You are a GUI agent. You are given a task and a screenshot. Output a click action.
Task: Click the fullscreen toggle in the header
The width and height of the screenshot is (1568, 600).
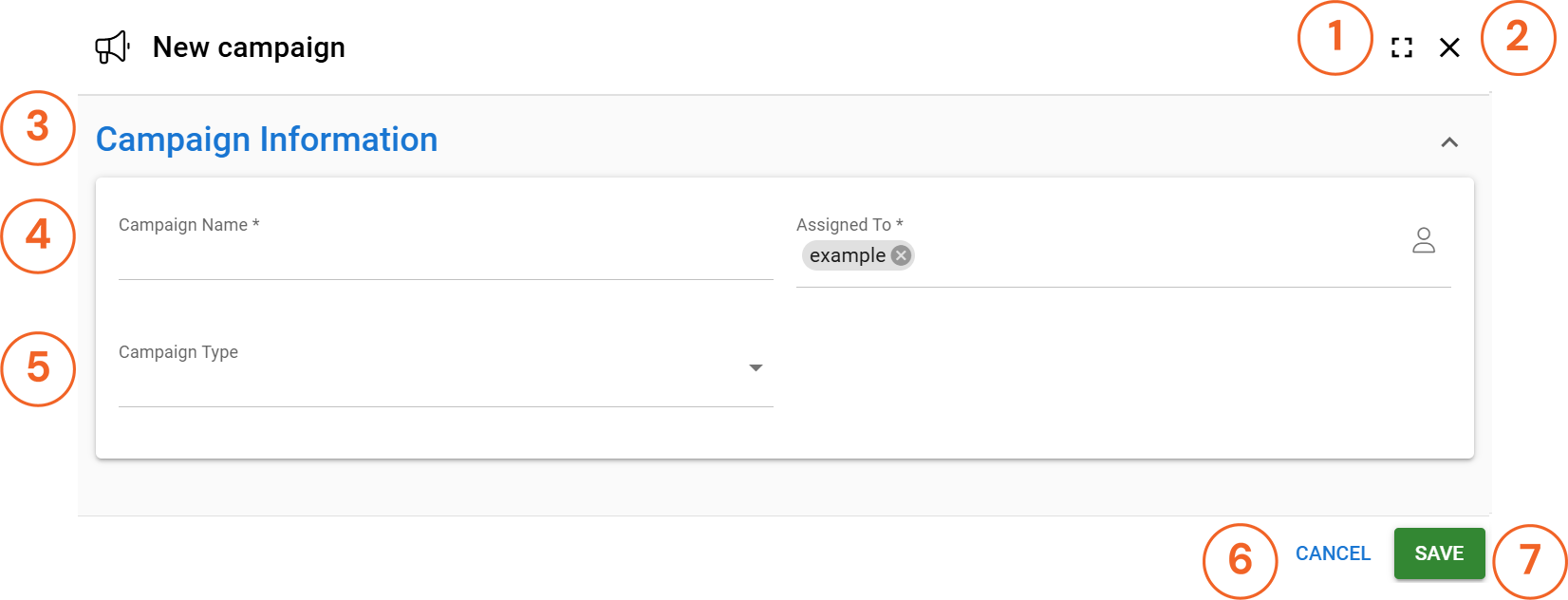(x=1401, y=47)
